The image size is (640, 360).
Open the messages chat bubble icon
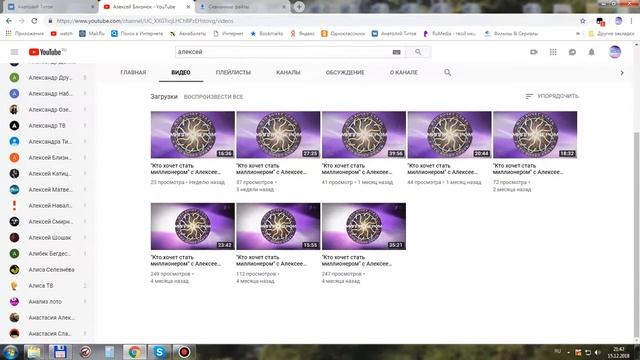coord(572,52)
